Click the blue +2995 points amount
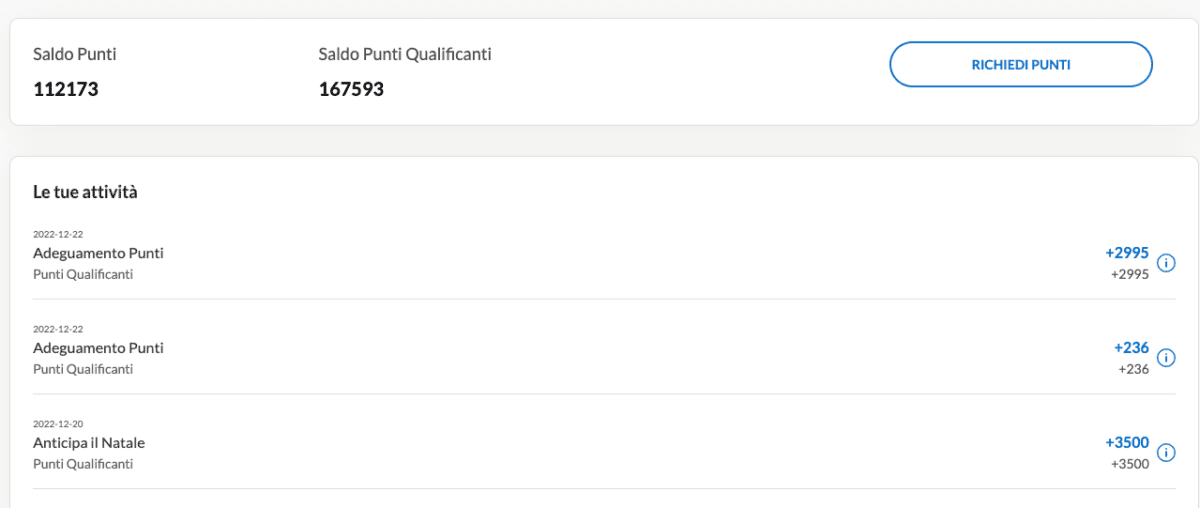This screenshot has height=508, width=1200. pyautogui.click(x=1127, y=253)
